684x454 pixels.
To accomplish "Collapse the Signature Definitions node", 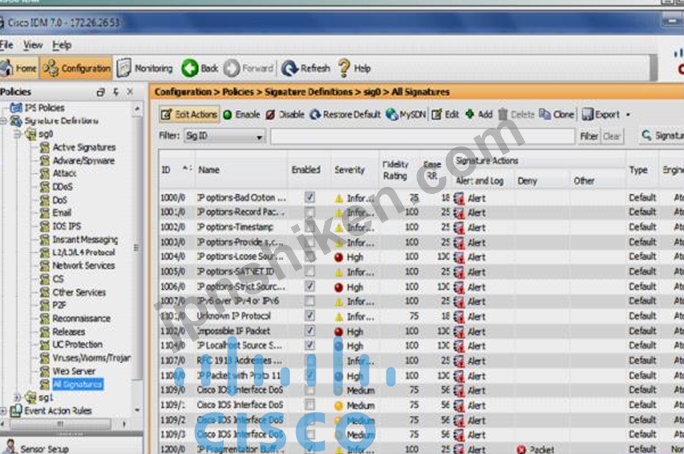I will (x=3, y=121).
